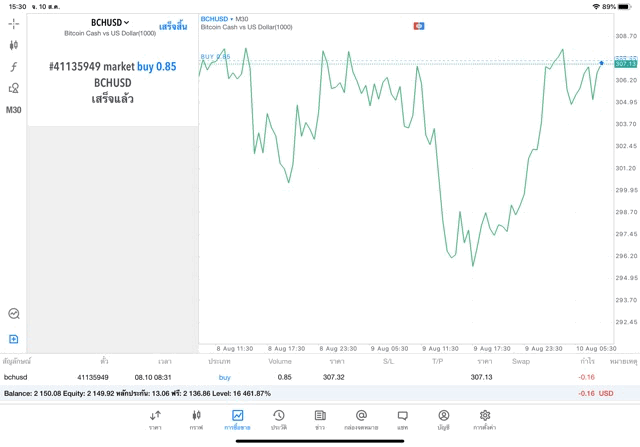
Task: Open BCHUSD • M30 chart title dropdown
Action: click(x=224, y=19)
